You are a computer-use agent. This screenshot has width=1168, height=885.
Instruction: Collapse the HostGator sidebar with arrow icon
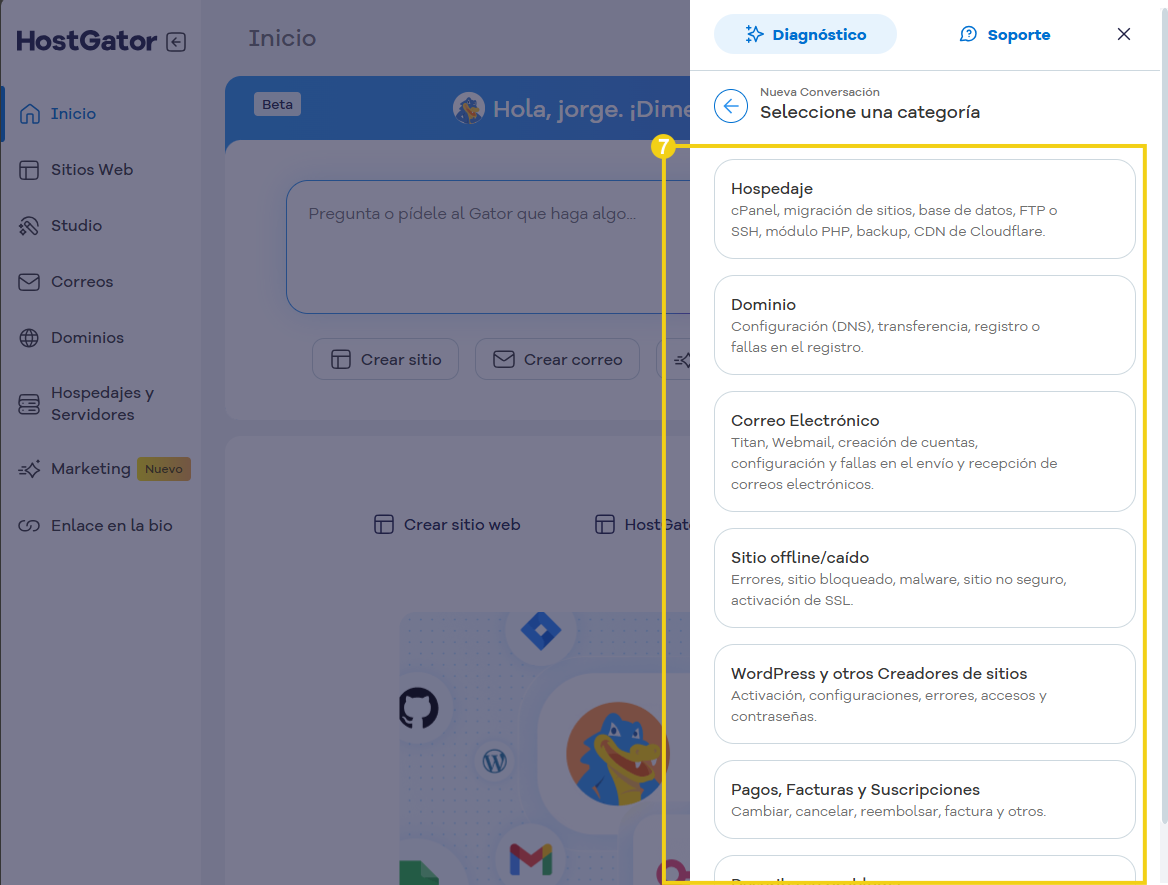click(x=176, y=42)
